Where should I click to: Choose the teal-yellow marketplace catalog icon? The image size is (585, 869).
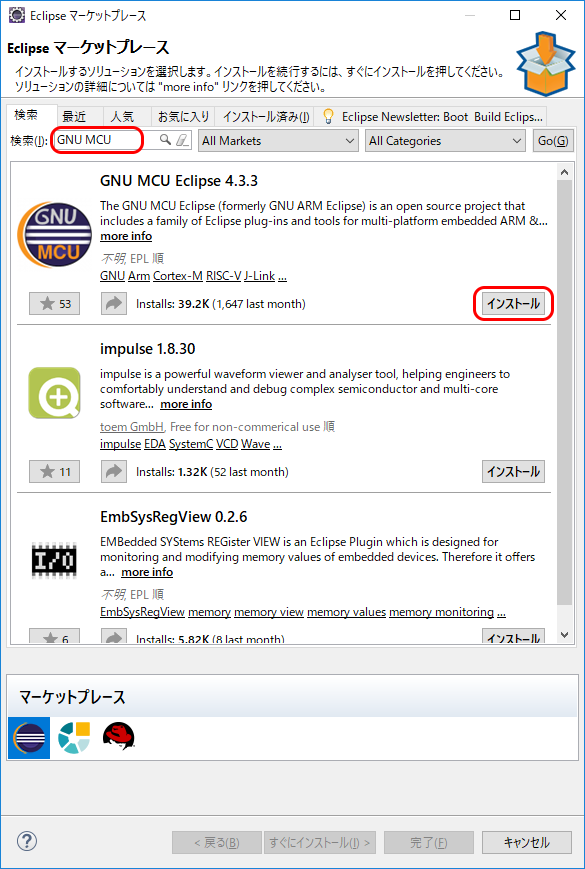pos(74,738)
